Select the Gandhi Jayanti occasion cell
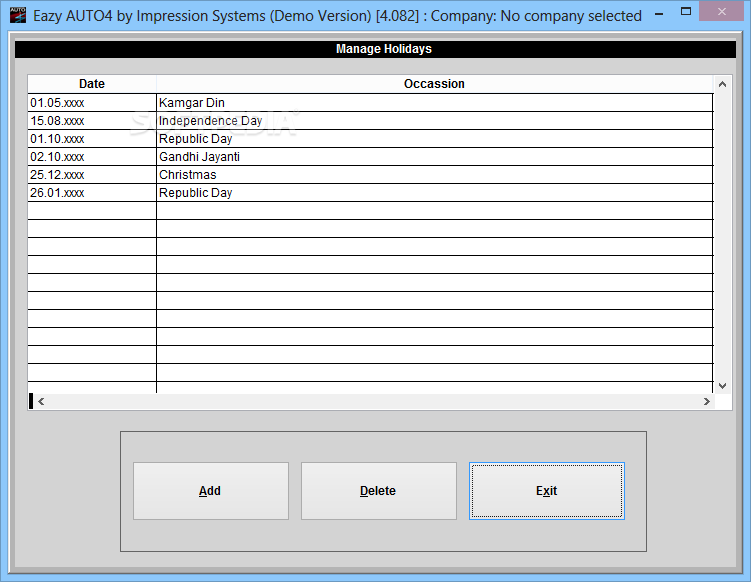This screenshot has width=751, height=582. point(434,157)
